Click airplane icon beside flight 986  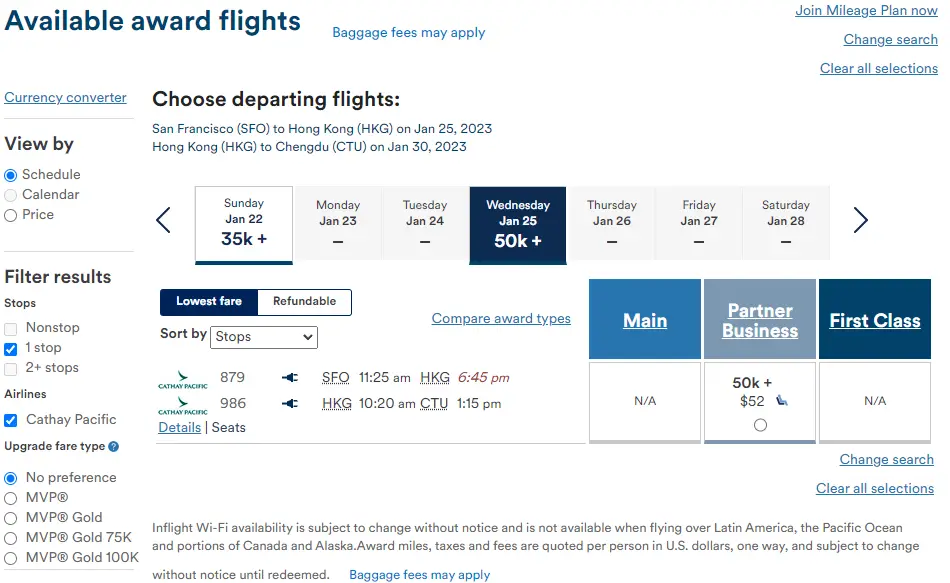291,404
